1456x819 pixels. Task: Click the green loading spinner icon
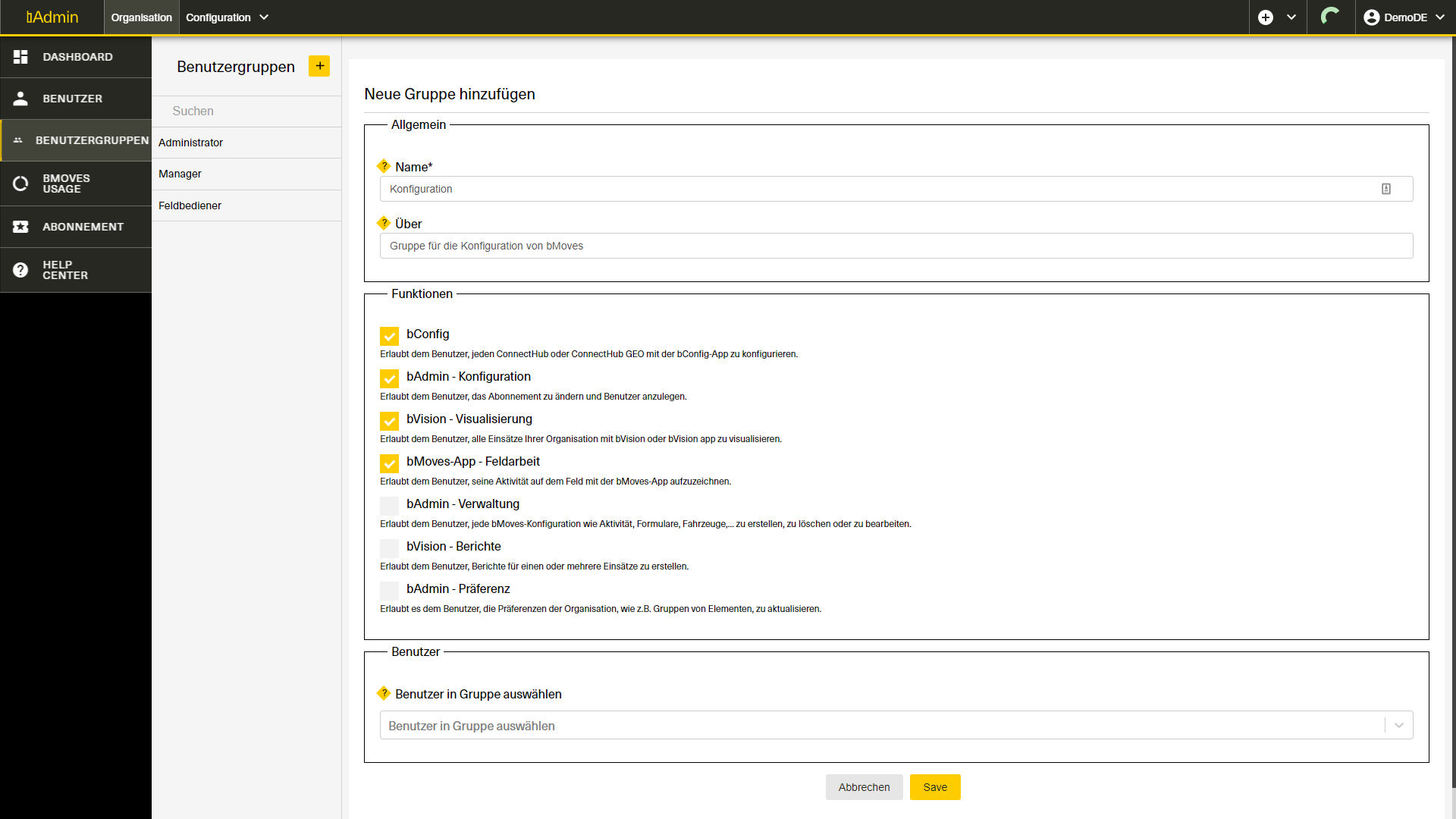pos(1330,17)
